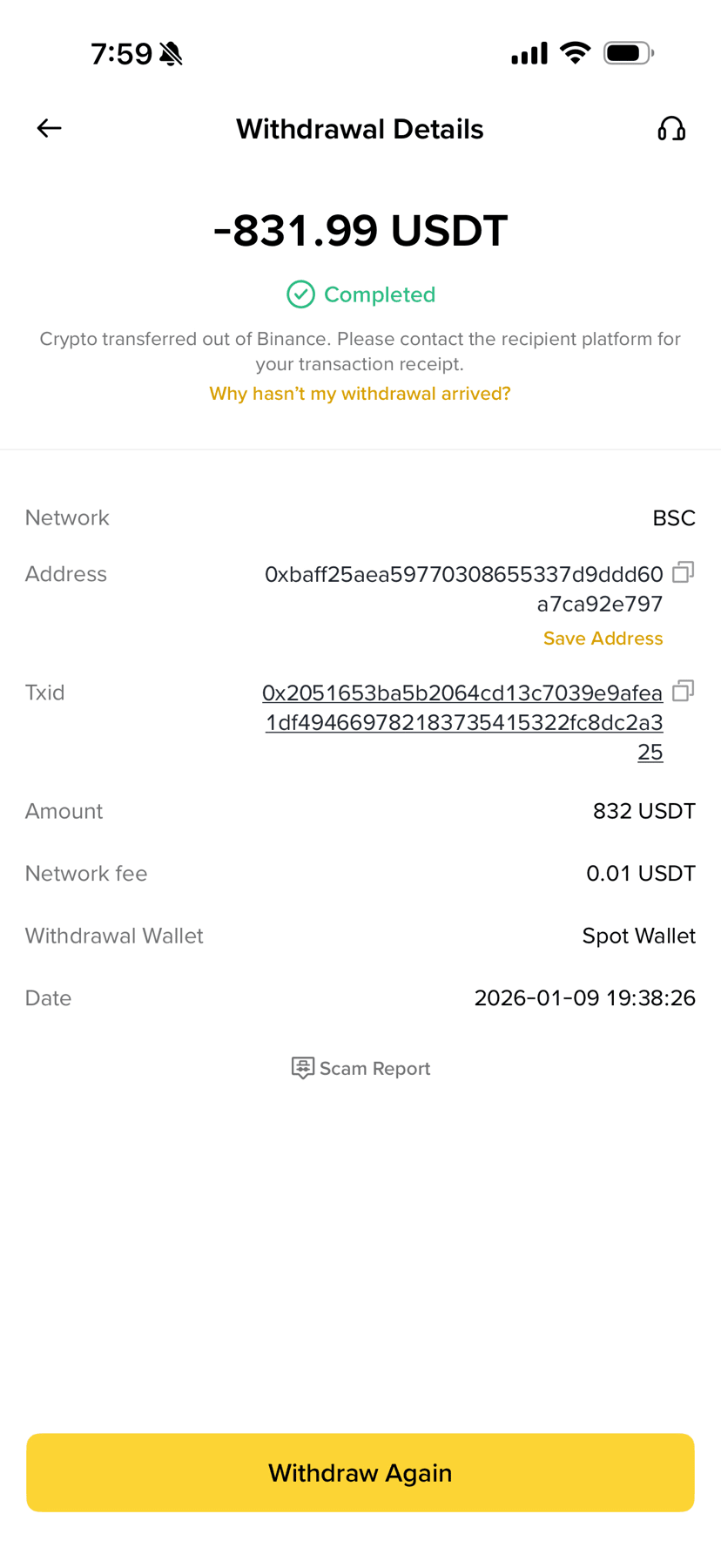
Task: Copy the Txid hash
Action: point(684,691)
